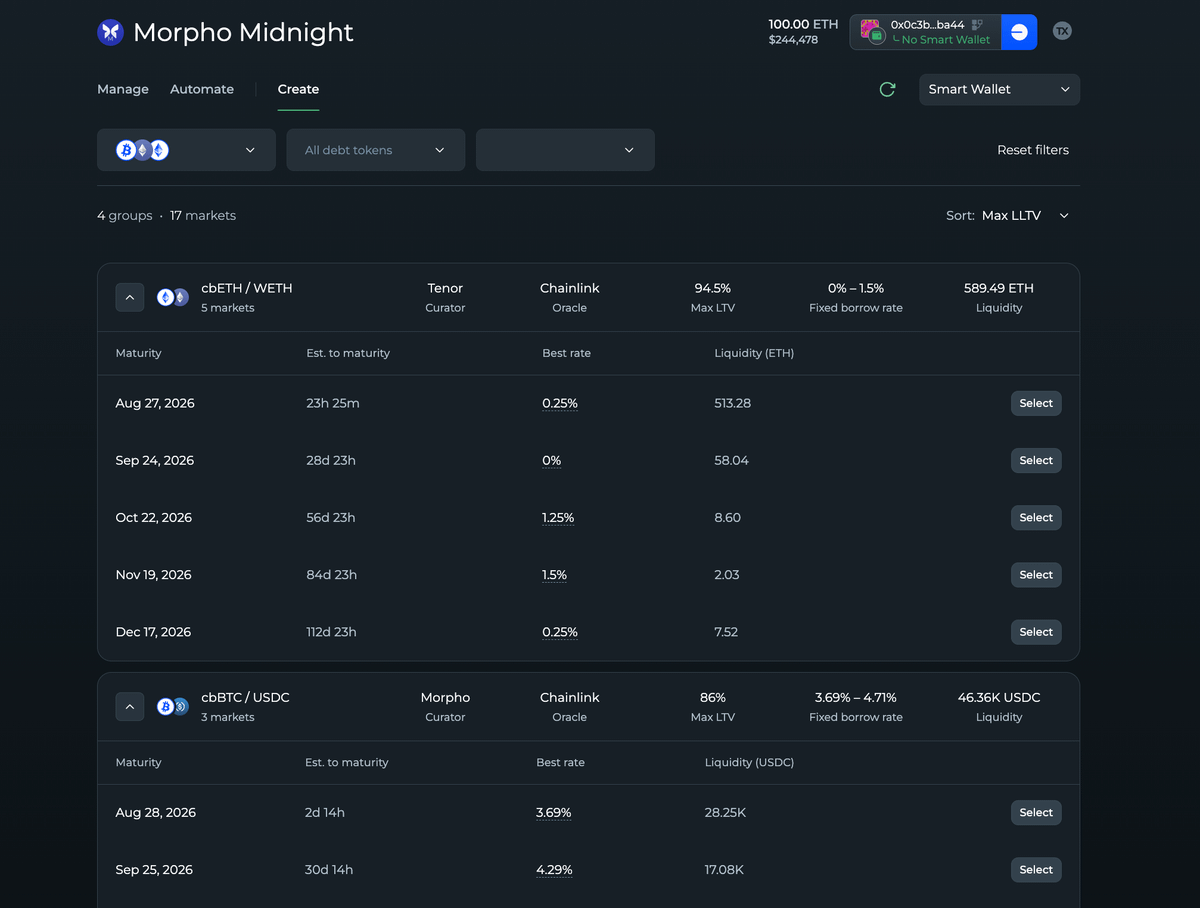
Task: Click Reset filters
Action: click(x=1033, y=150)
